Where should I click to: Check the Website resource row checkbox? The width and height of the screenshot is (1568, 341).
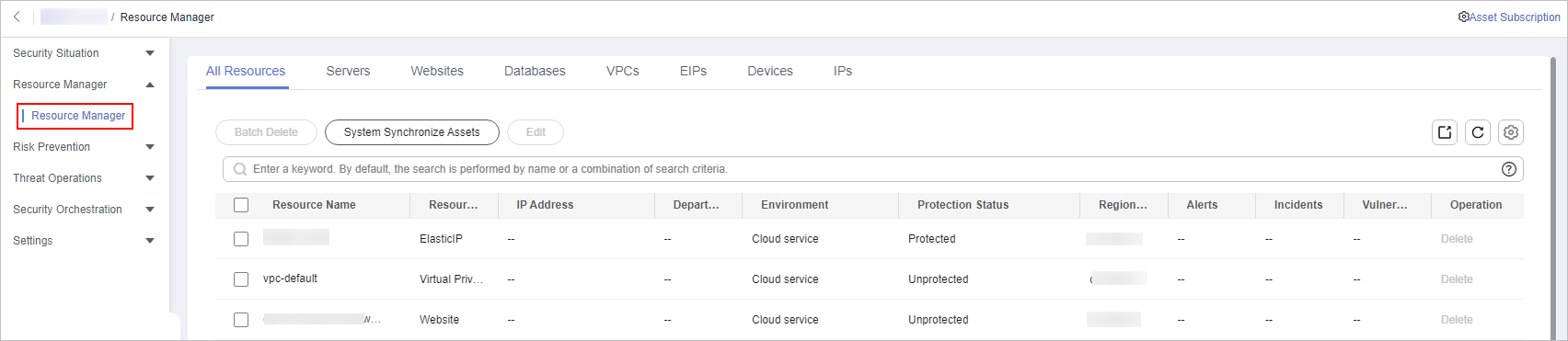pos(241,320)
